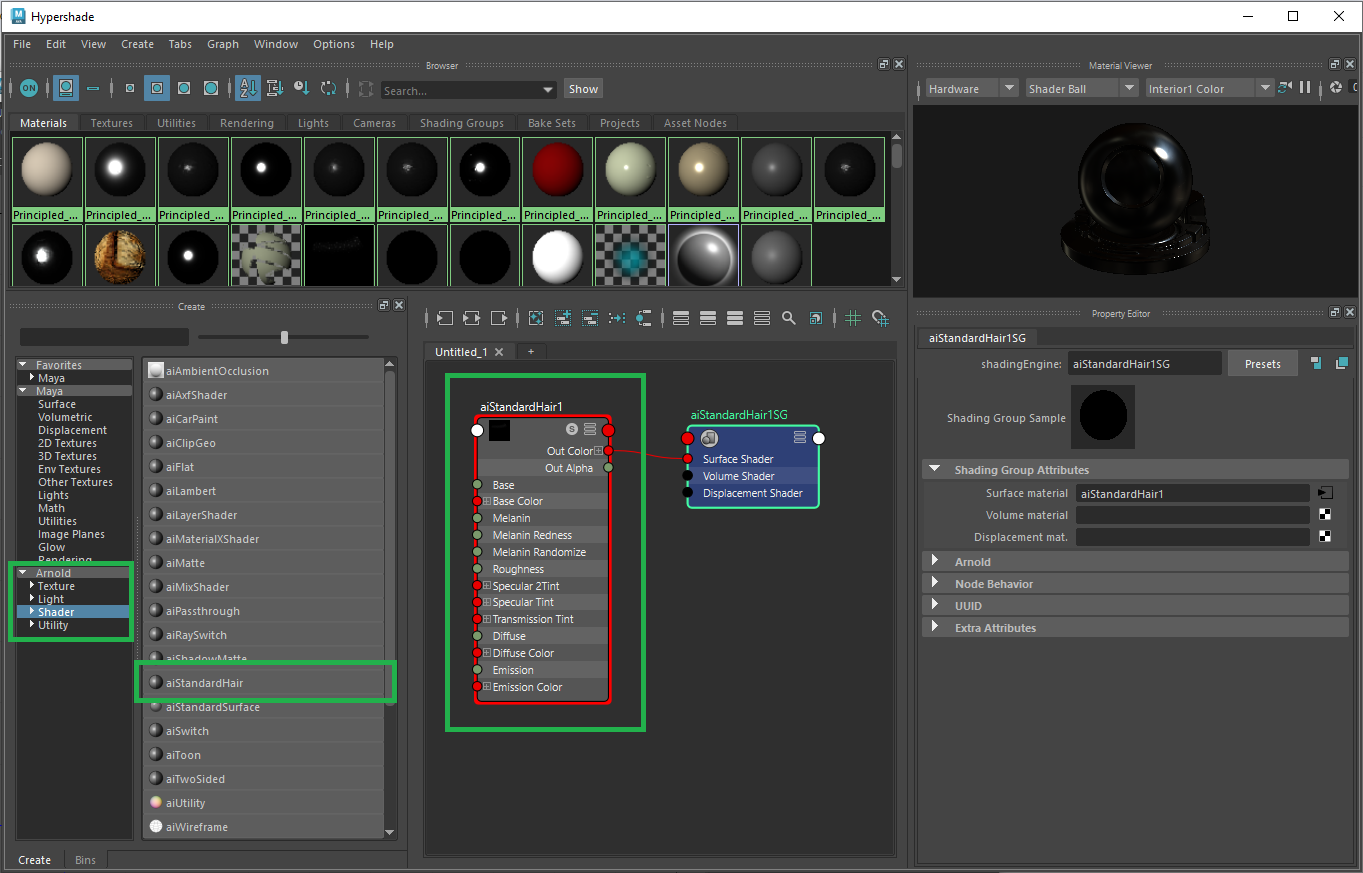Click the Input and Output Connections graph icon
1363x873 pixels.
(x=471, y=317)
